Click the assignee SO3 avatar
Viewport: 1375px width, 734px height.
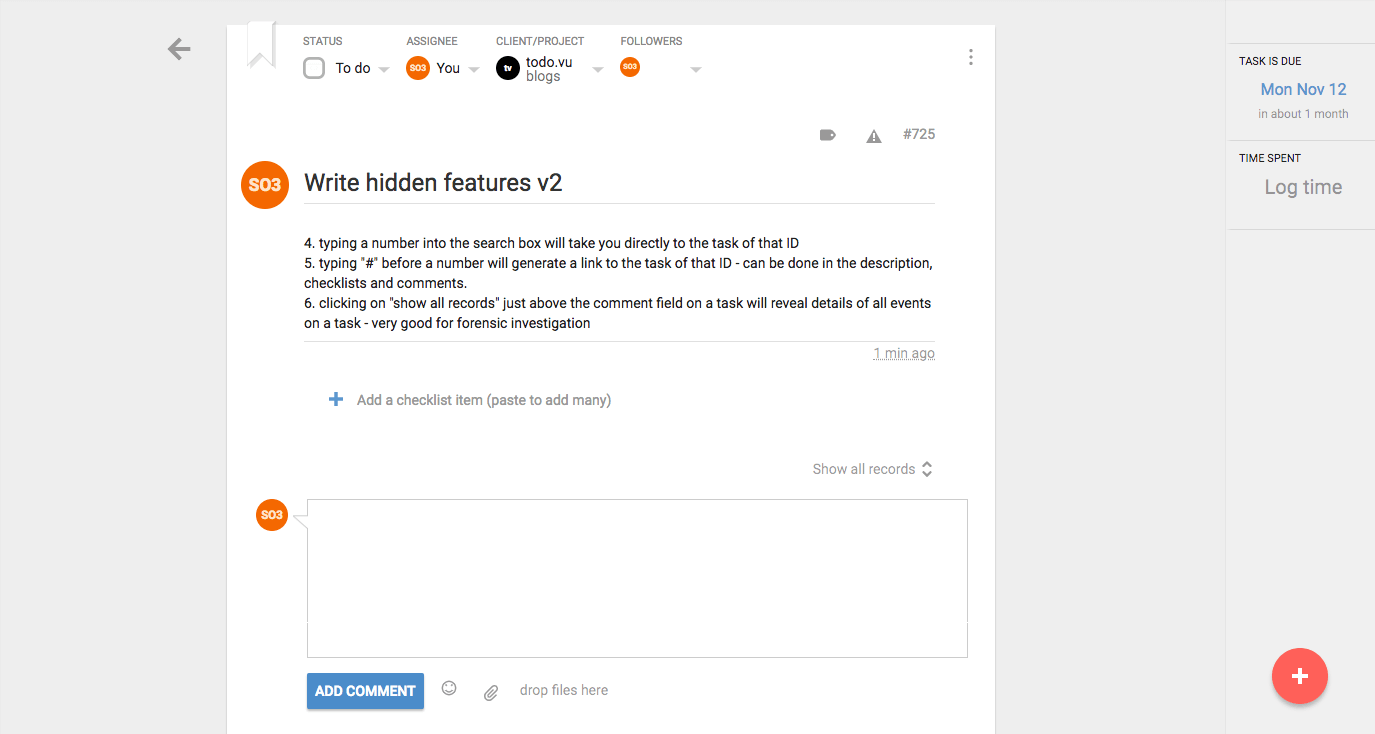pos(418,68)
